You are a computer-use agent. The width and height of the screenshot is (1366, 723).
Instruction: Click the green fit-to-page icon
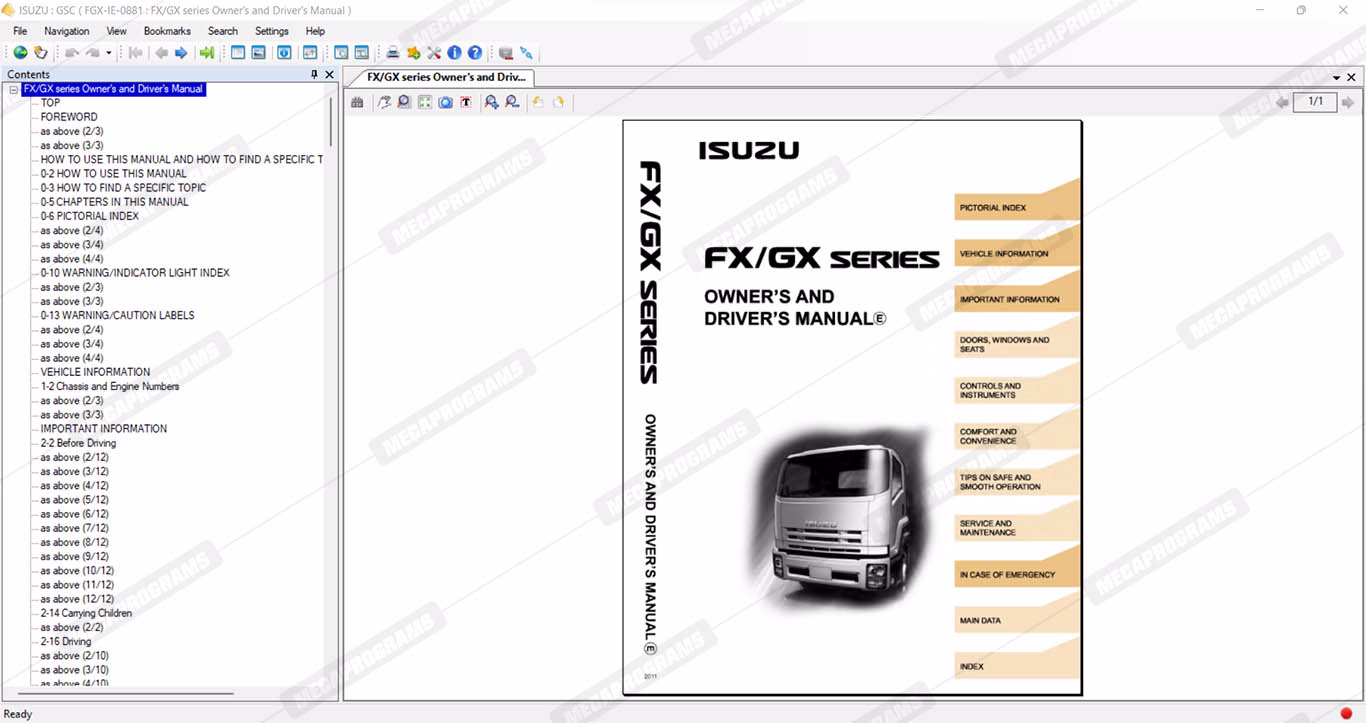(x=425, y=102)
